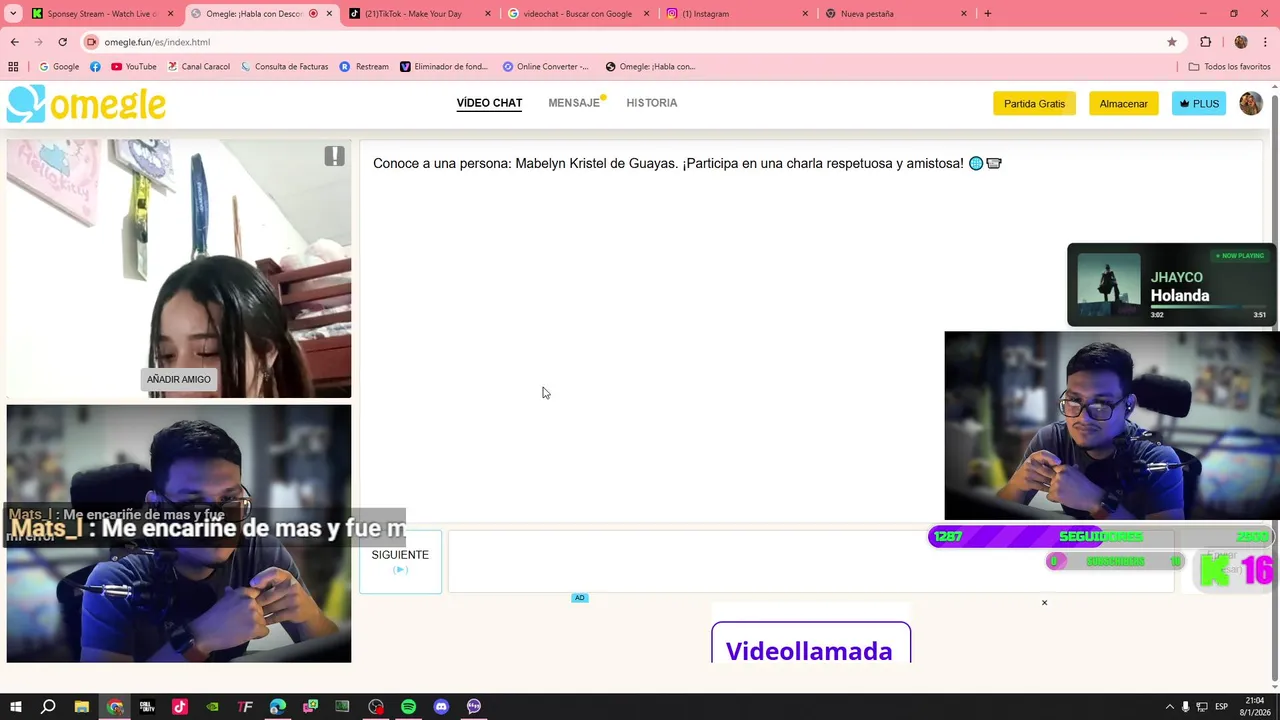The image size is (1280, 720).
Task: Expand the Todos los favoritos folder
Action: (1229, 67)
